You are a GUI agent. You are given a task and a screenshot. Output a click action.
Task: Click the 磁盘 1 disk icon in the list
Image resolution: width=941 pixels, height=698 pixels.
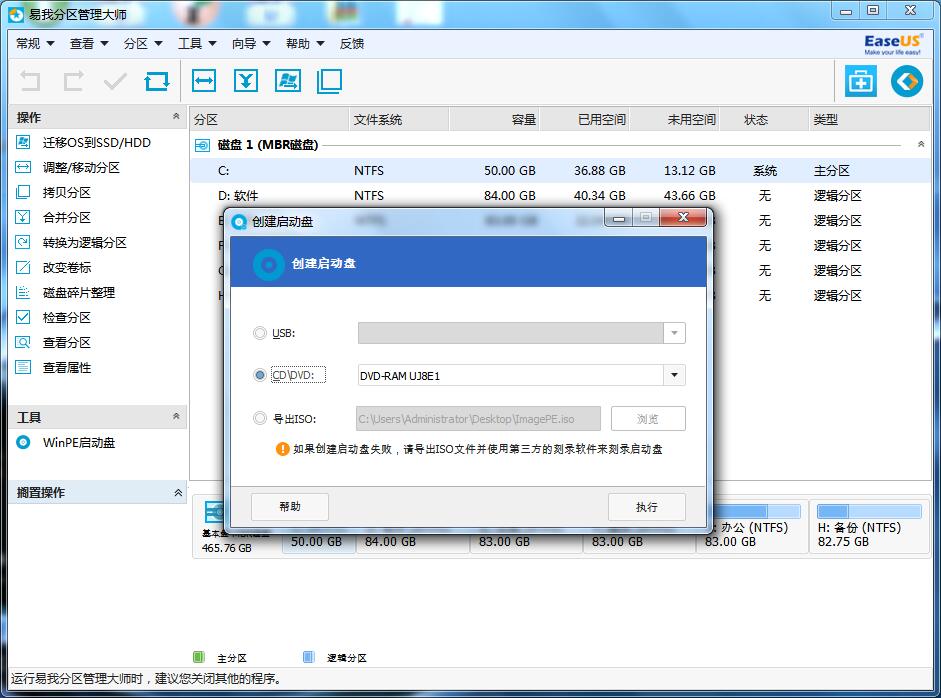(x=203, y=145)
